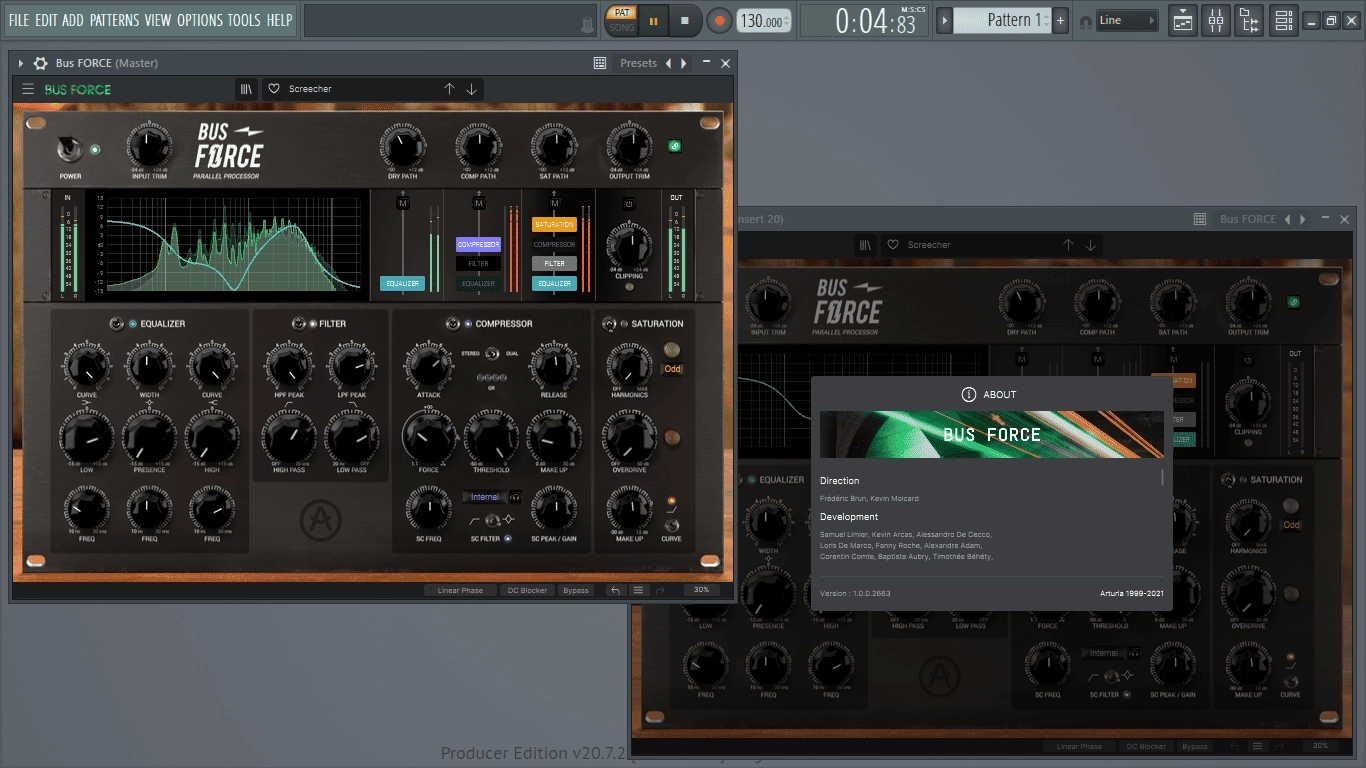The height and width of the screenshot is (768, 1366).
Task: Open the Line snap dropdown
Action: point(1127,20)
